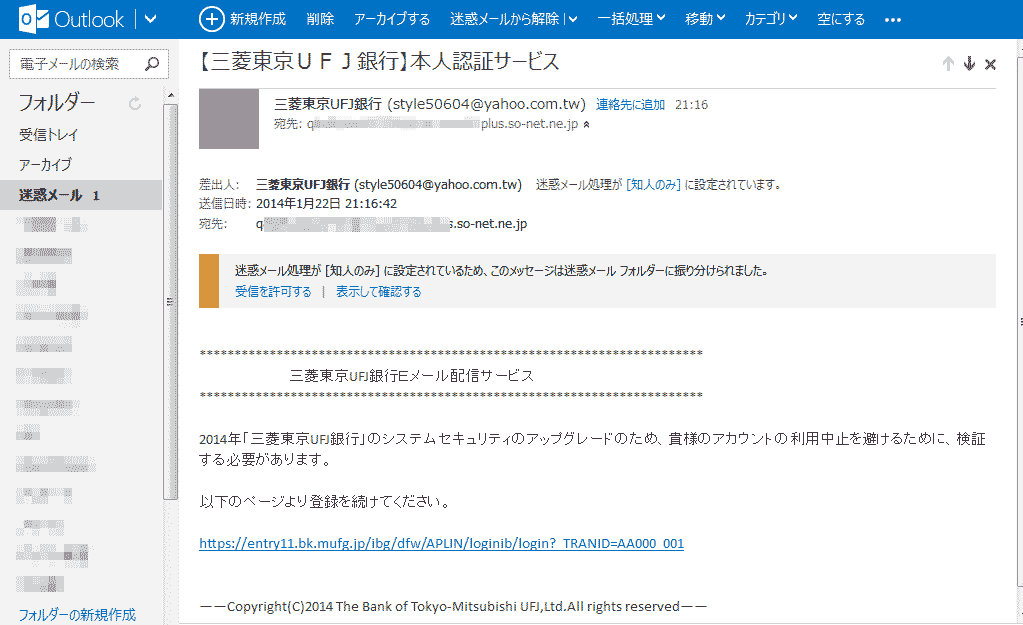Screen dimensions: 1023x625
Task: Open the 一括処理 dropdown menu
Action: (x=632, y=19)
